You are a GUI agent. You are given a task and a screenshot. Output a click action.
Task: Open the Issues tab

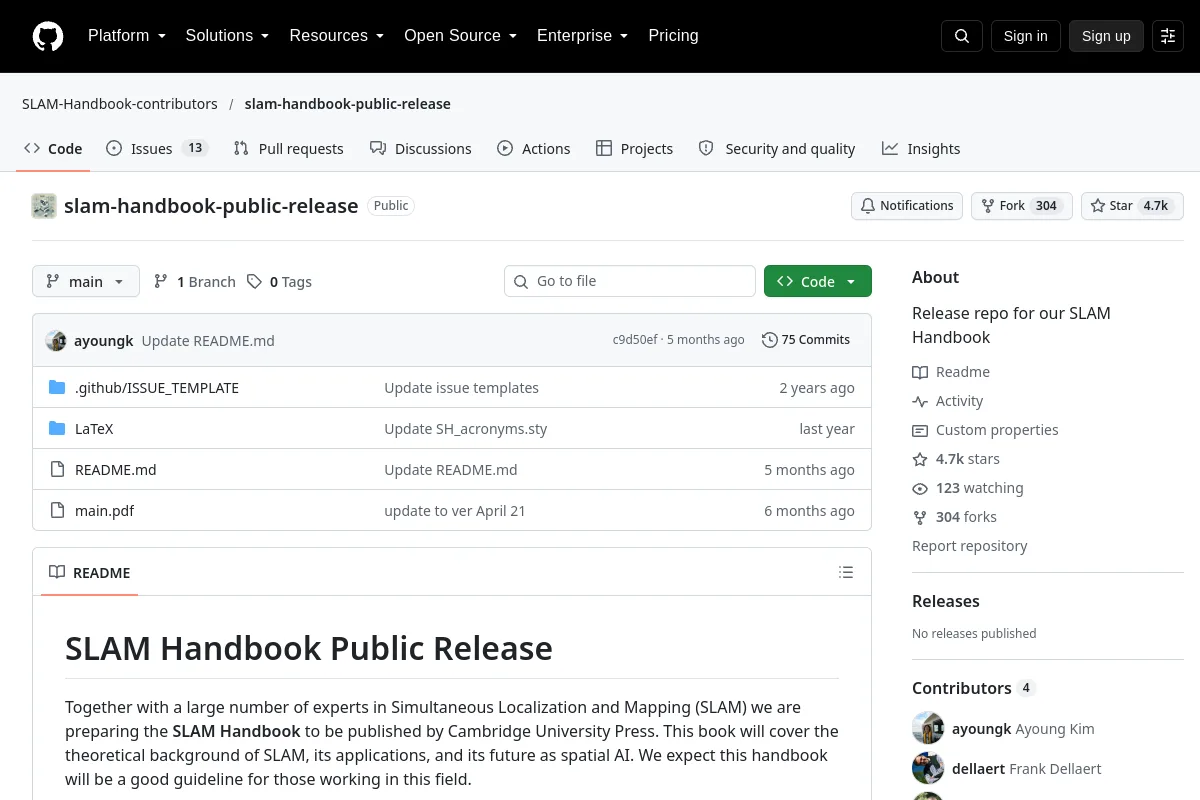pos(156,149)
